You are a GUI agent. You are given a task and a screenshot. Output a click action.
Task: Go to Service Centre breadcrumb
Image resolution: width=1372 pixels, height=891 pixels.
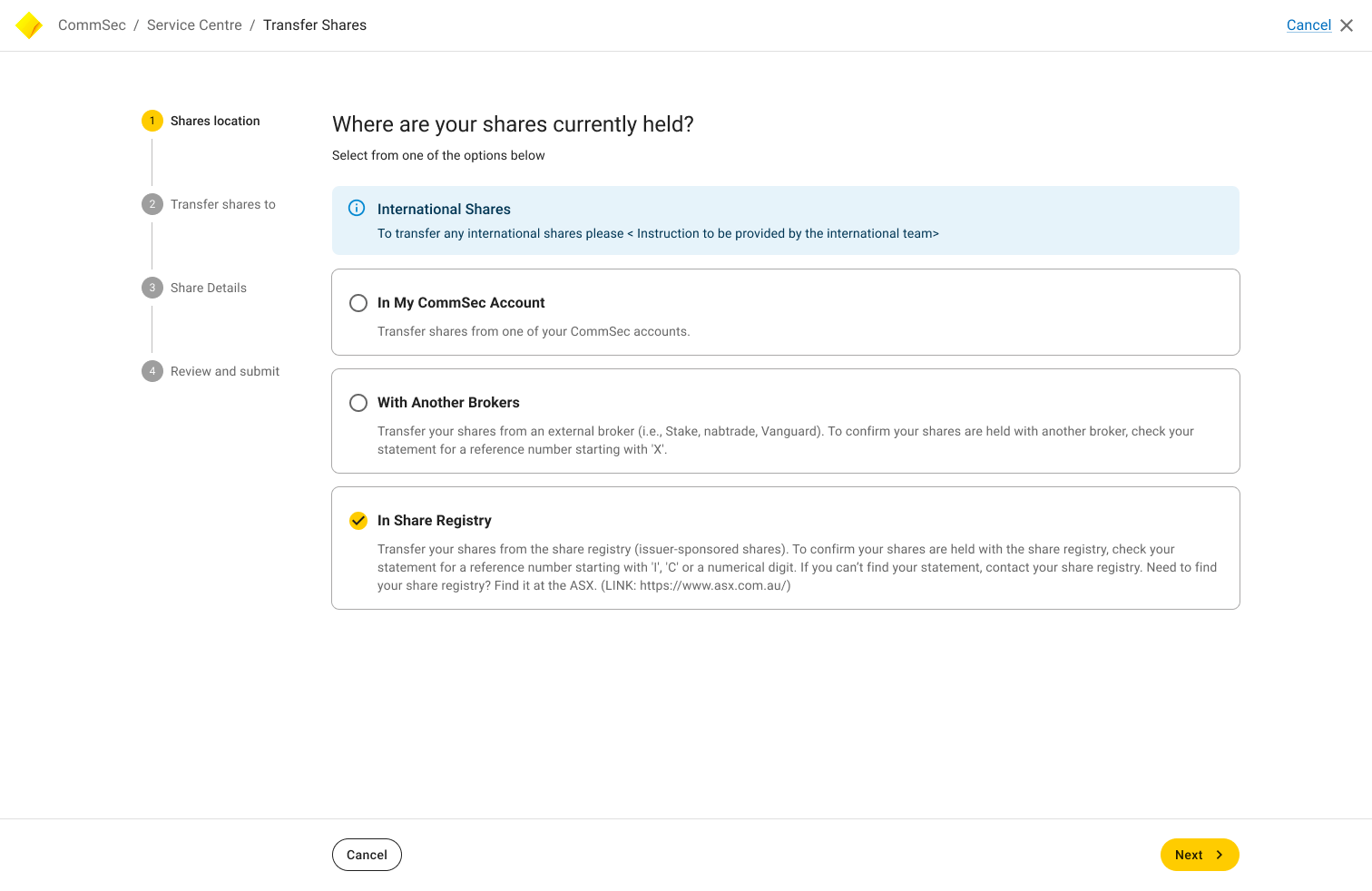(194, 25)
